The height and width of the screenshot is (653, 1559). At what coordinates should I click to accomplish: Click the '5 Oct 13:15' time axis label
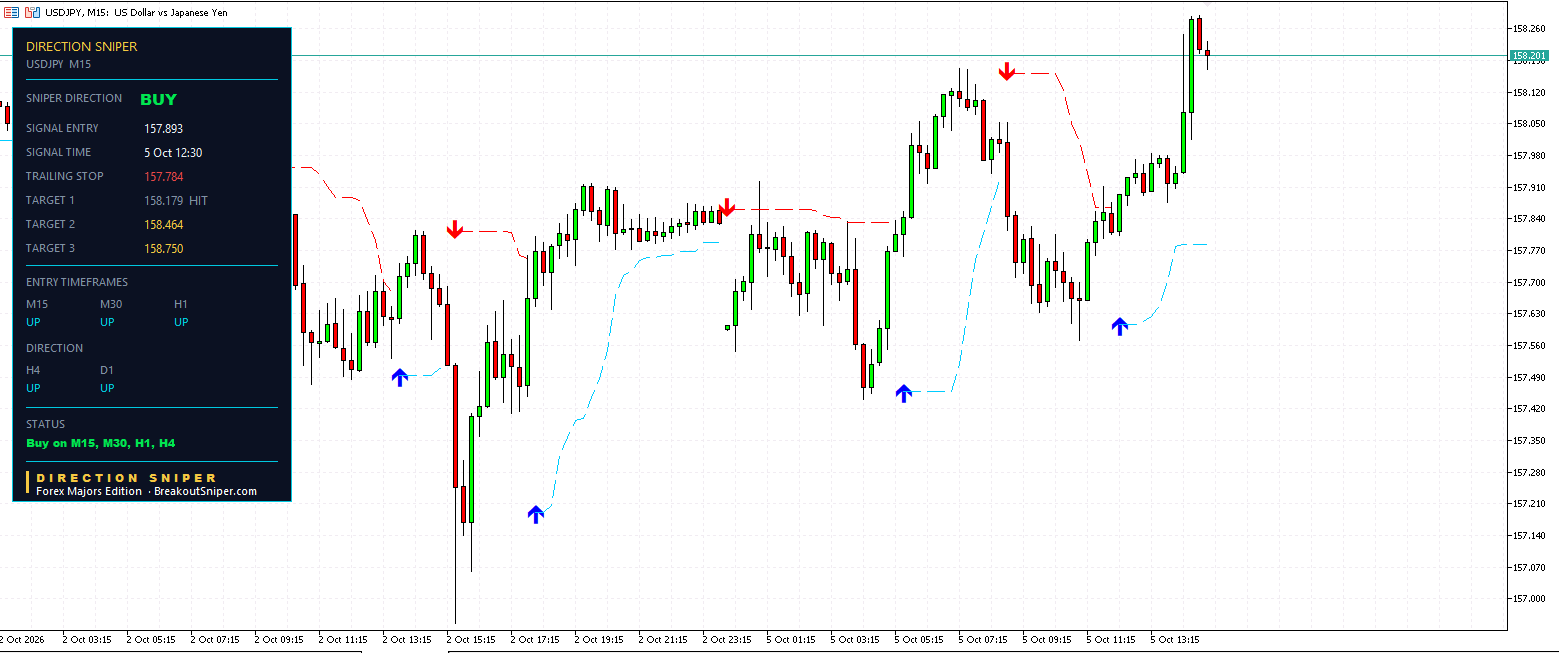point(1175,639)
